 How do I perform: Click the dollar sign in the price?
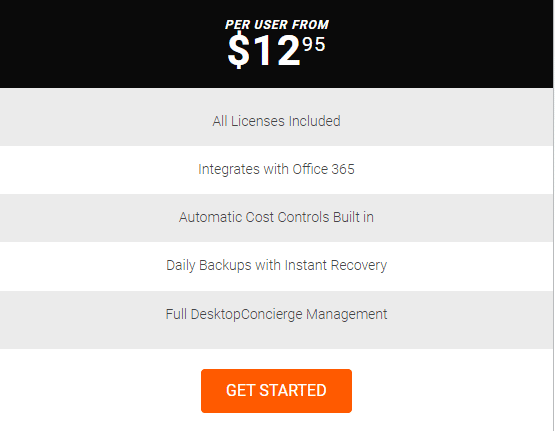239,50
